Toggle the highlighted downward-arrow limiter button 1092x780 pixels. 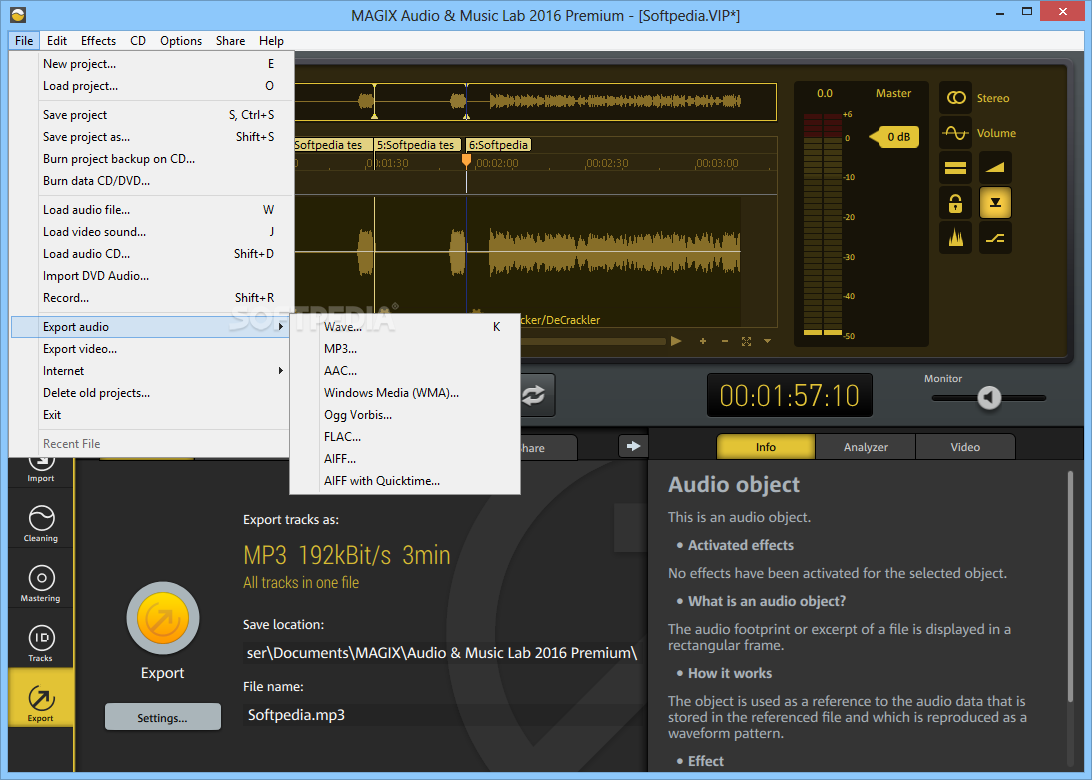[x=995, y=203]
